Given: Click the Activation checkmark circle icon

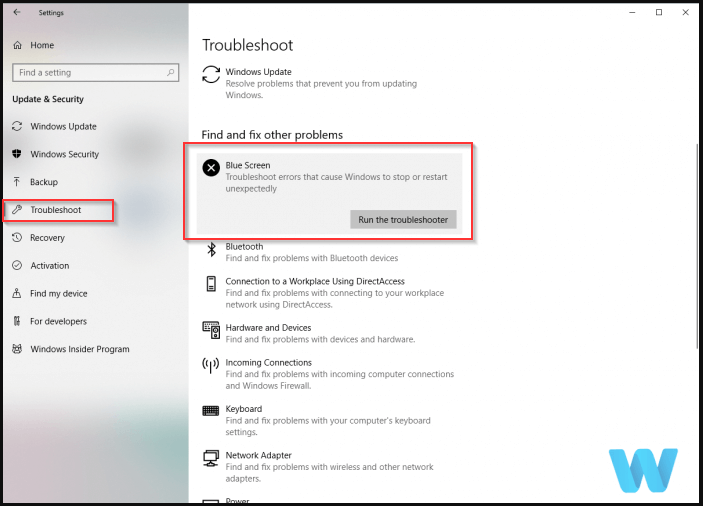Looking at the screenshot, I should coord(17,265).
